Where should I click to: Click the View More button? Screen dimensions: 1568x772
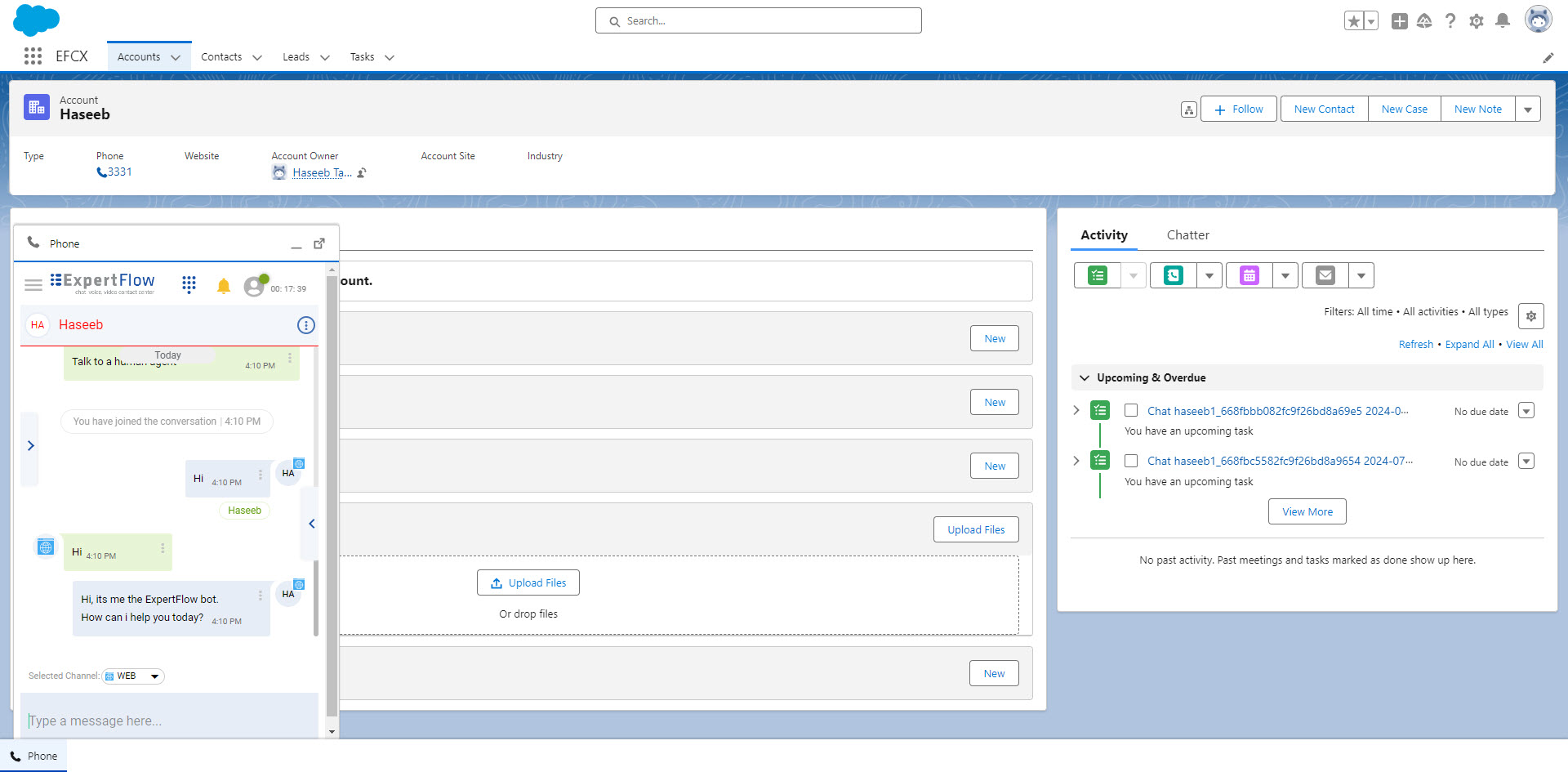[x=1307, y=512]
